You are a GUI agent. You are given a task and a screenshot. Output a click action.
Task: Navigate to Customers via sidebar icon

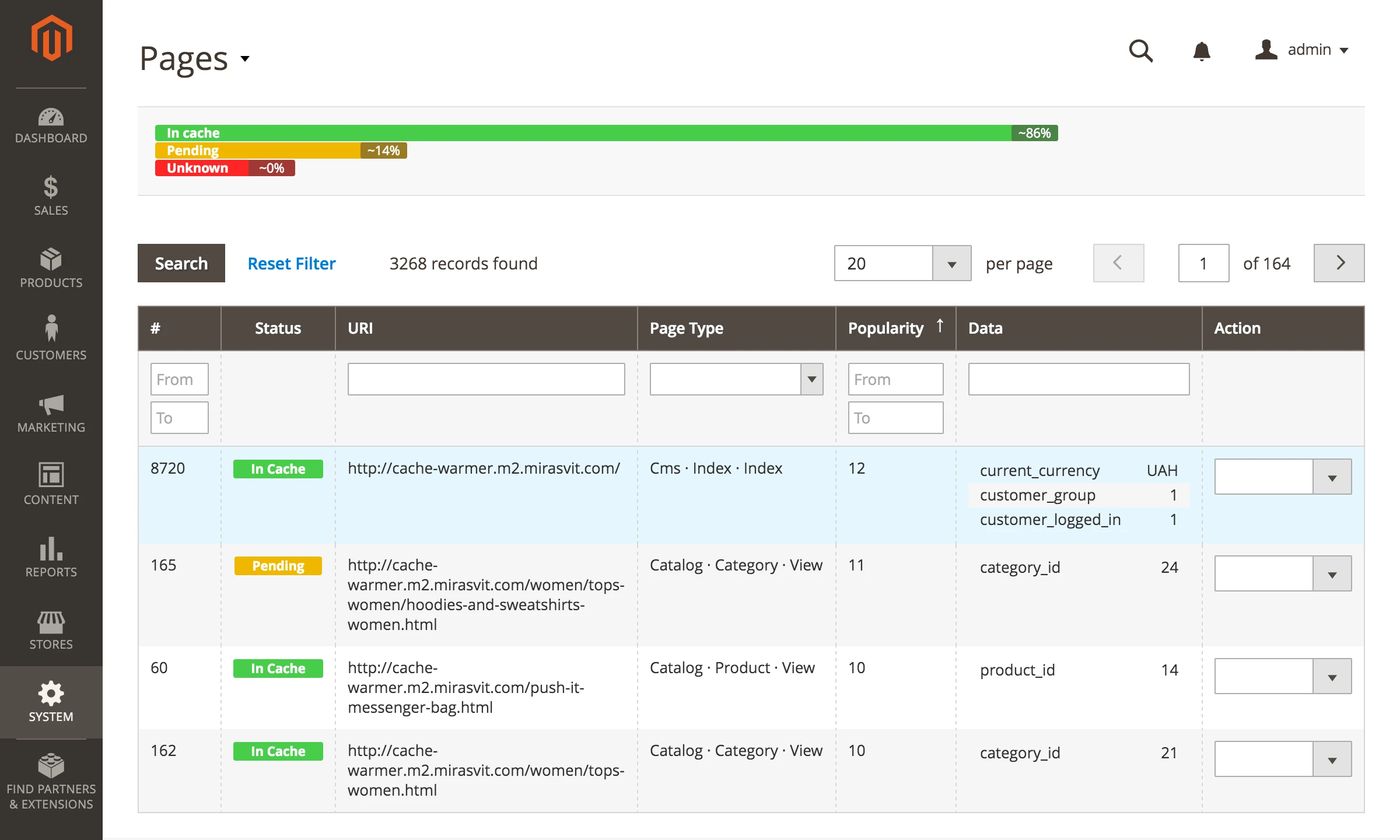pos(51,340)
